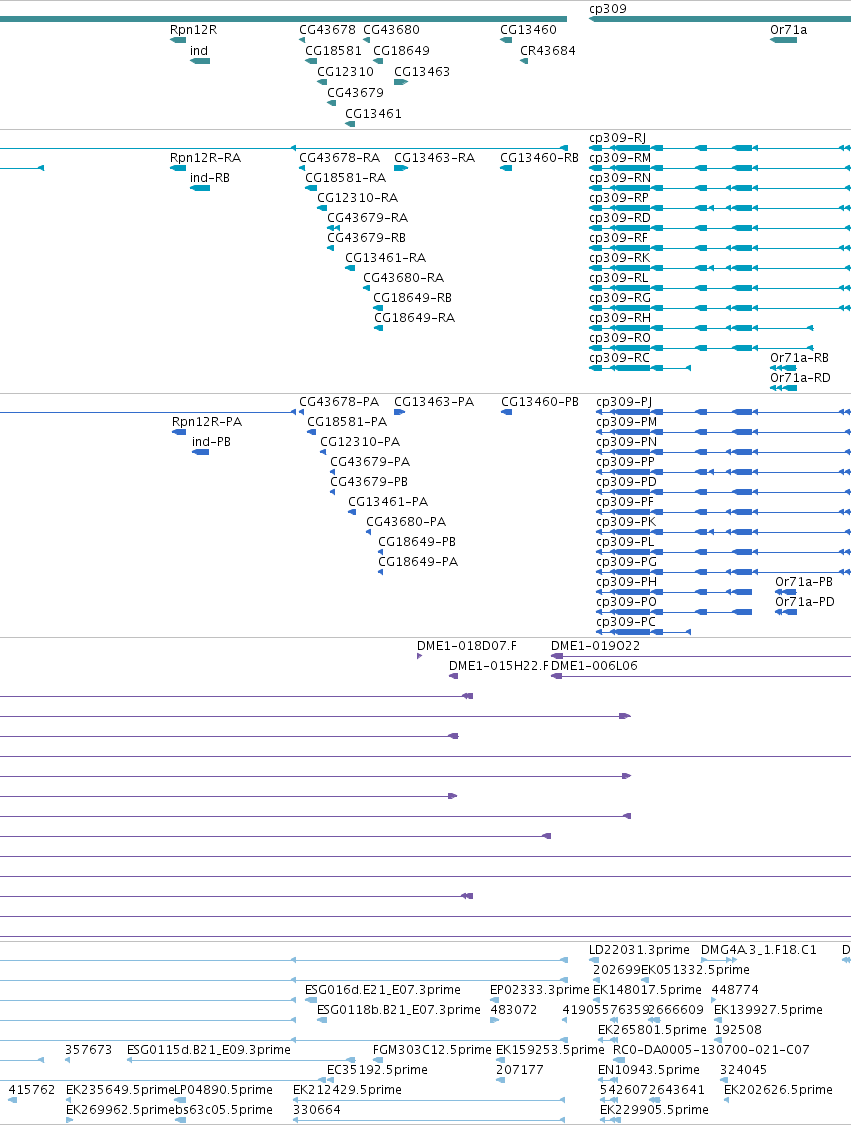Click the Rpn12R gene label
The height and width of the screenshot is (1125, 851).
pos(194,29)
